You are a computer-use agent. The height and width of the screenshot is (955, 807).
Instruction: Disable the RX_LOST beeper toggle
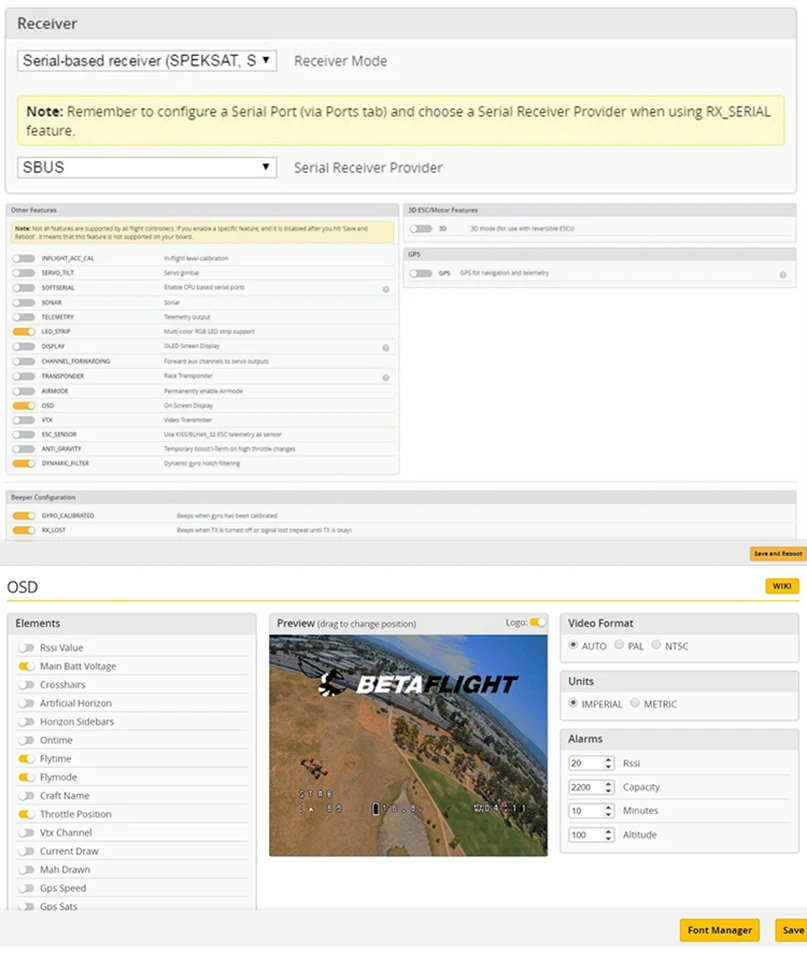pyautogui.click(x=24, y=530)
